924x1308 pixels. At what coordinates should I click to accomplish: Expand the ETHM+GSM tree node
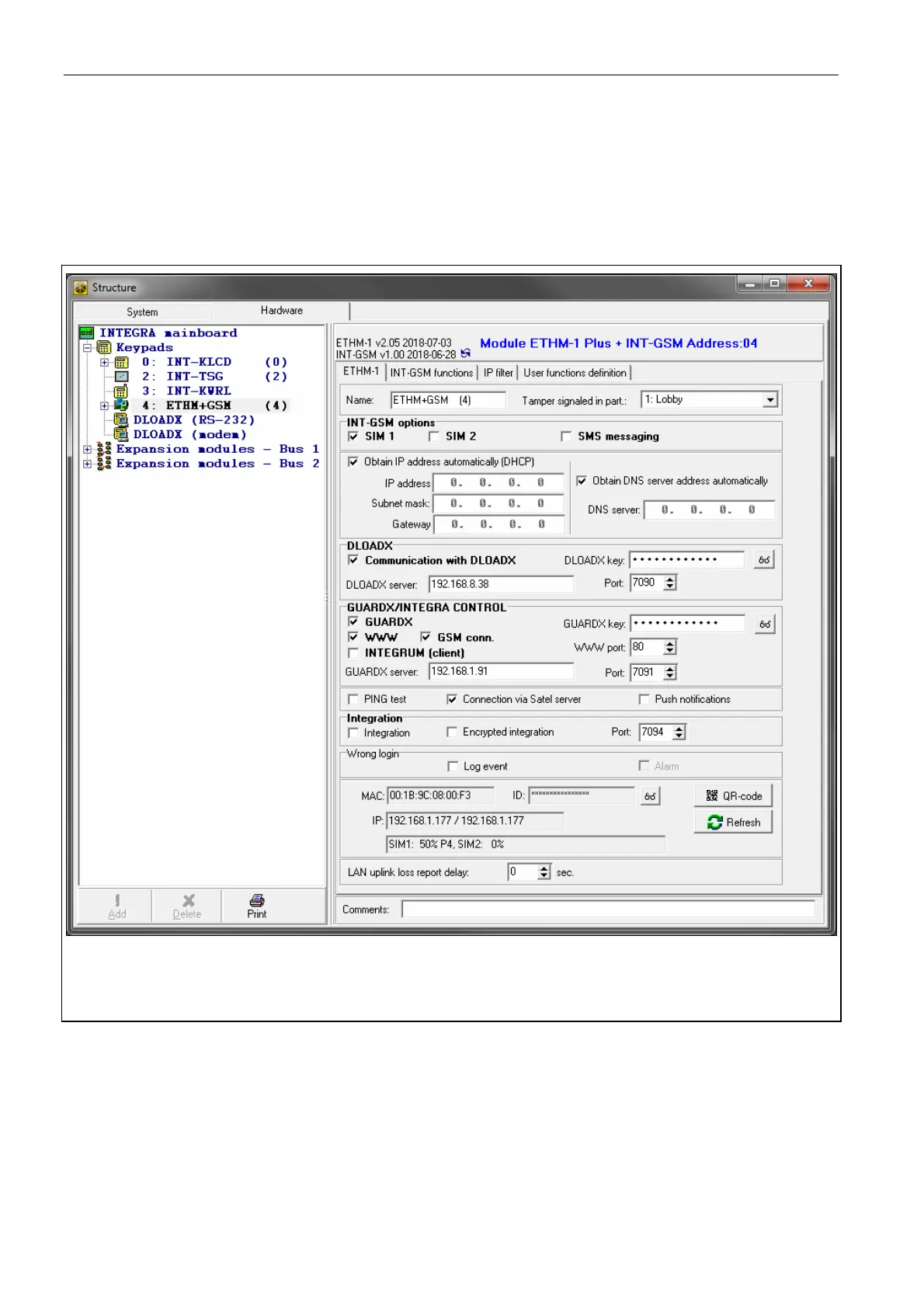tap(105, 405)
